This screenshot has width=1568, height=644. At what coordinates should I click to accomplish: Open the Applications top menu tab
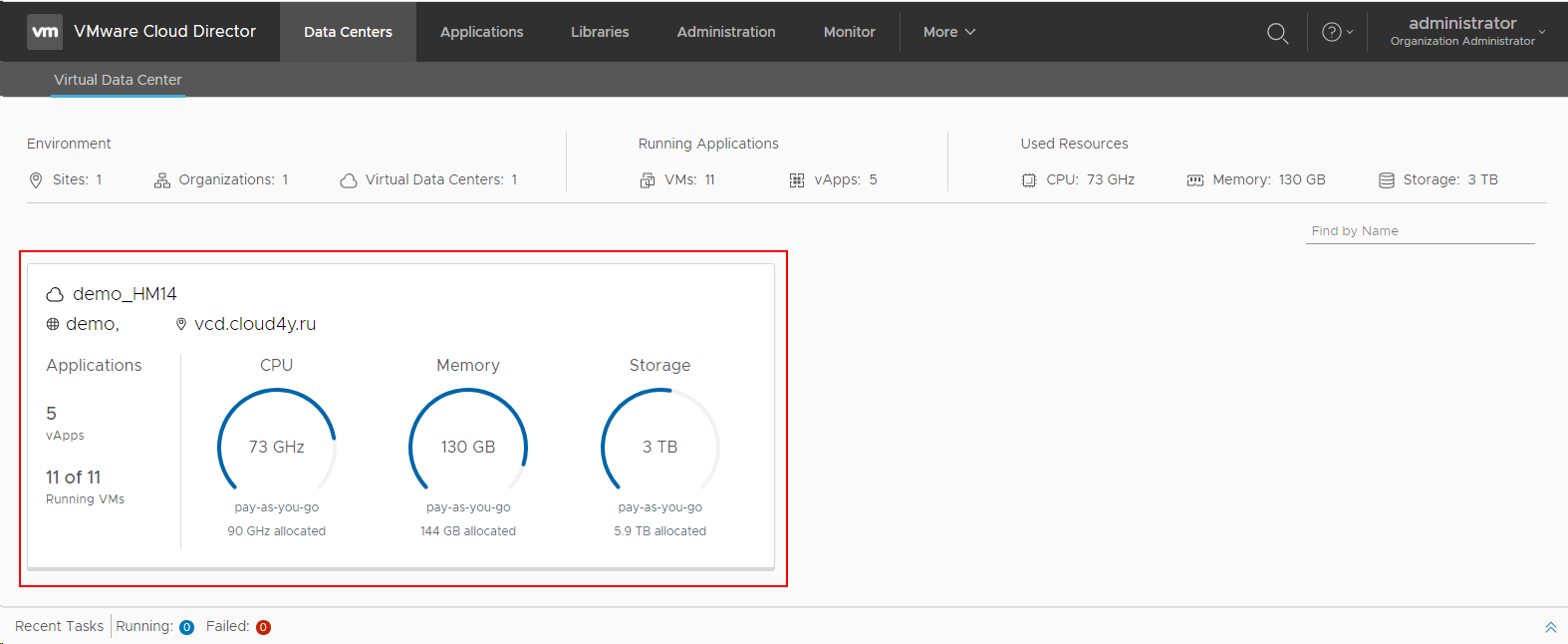(481, 32)
